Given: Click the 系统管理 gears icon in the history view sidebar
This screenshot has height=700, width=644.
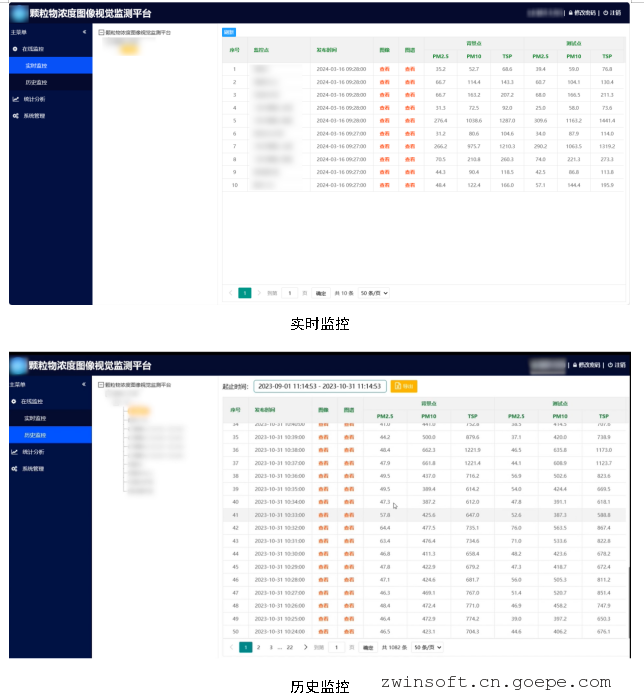Looking at the screenshot, I should 15,468.
